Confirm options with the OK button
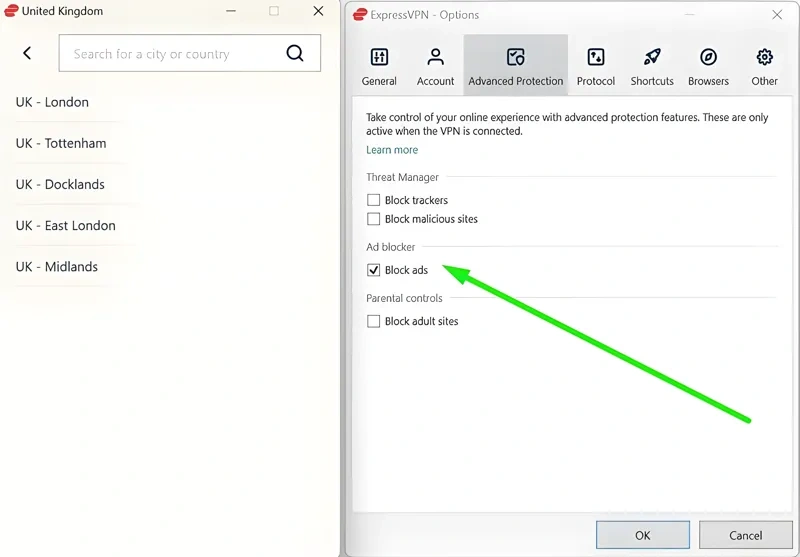The height and width of the screenshot is (557, 800). click(643, 535)
